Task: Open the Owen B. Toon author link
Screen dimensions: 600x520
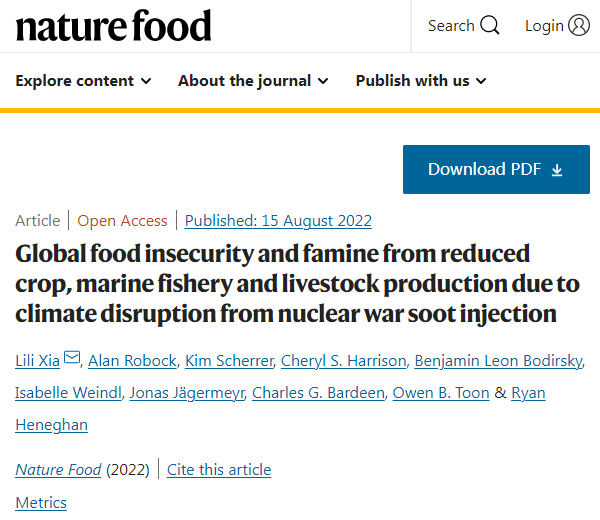Action: [x=439, y=393]
